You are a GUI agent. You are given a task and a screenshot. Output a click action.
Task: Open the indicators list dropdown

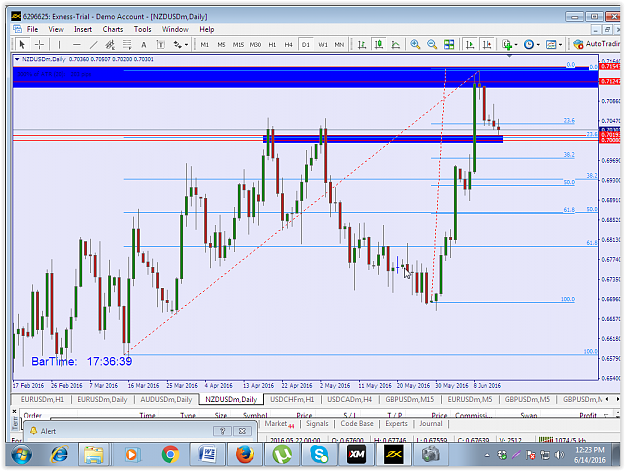point(509,45)
